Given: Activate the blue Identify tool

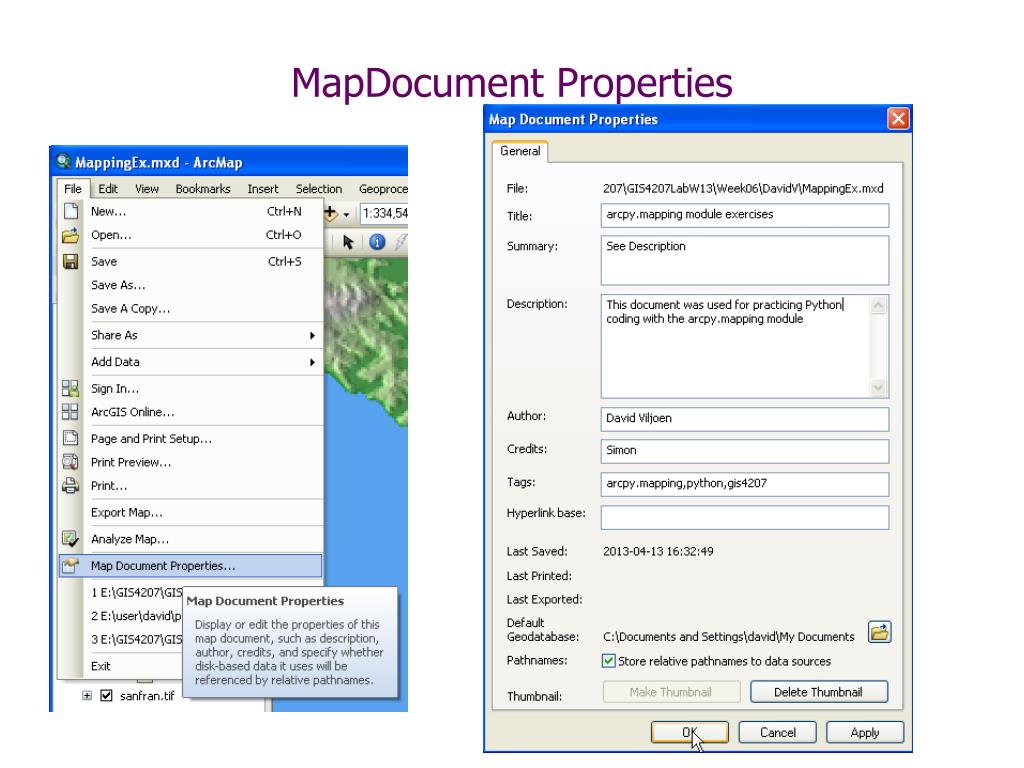Looking at the screenshot, I should pos(377,242).
